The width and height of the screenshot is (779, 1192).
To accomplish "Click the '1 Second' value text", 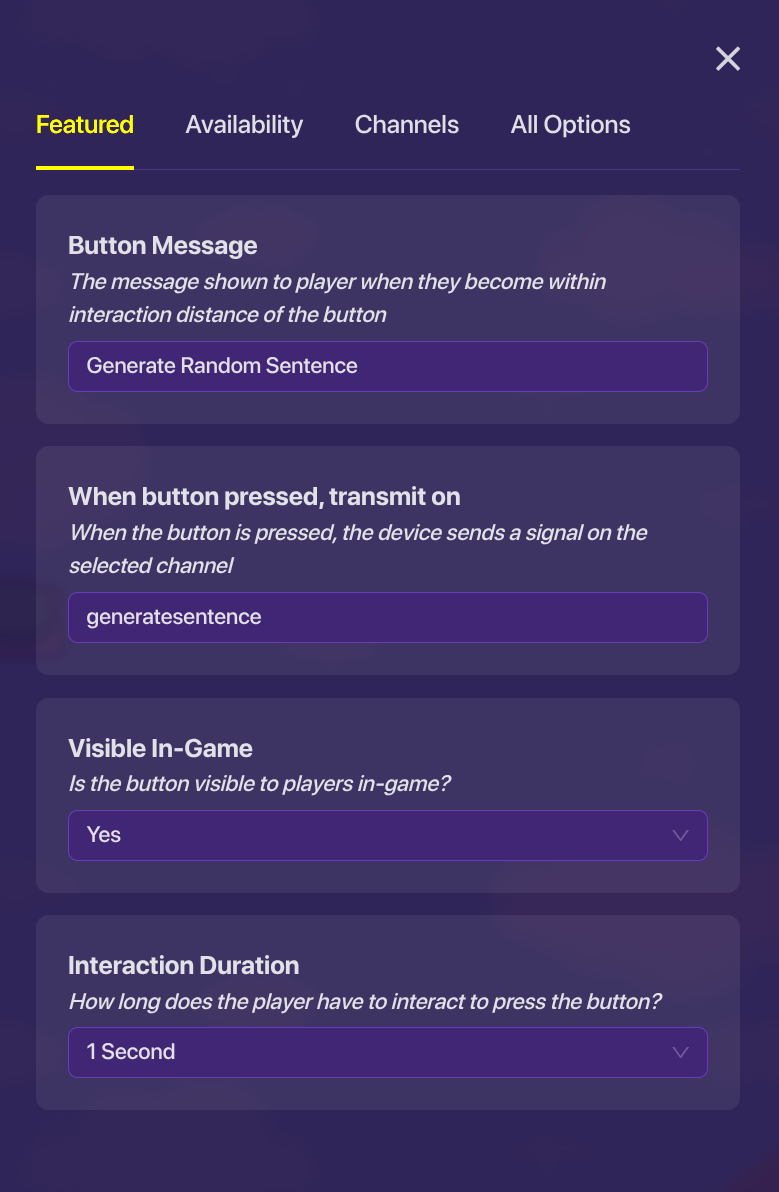I will [x=131, y=1052].
